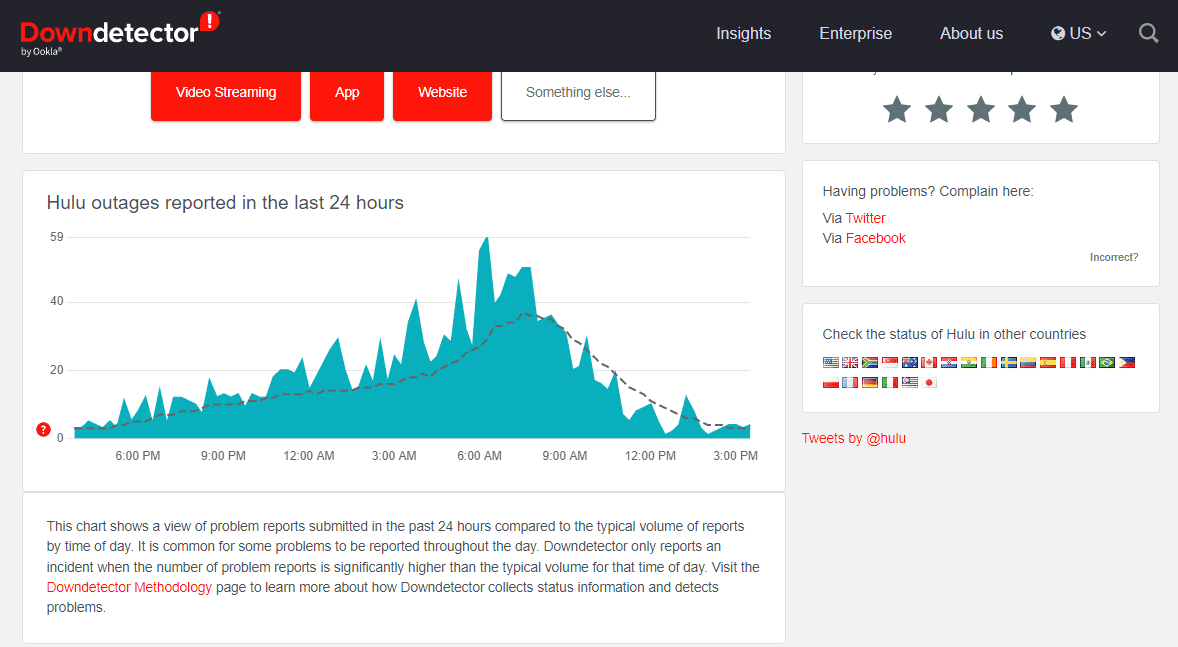Screen dimensions: 1178x647
Task: Select the Germany flag
Action: click(x=870, y=382)
